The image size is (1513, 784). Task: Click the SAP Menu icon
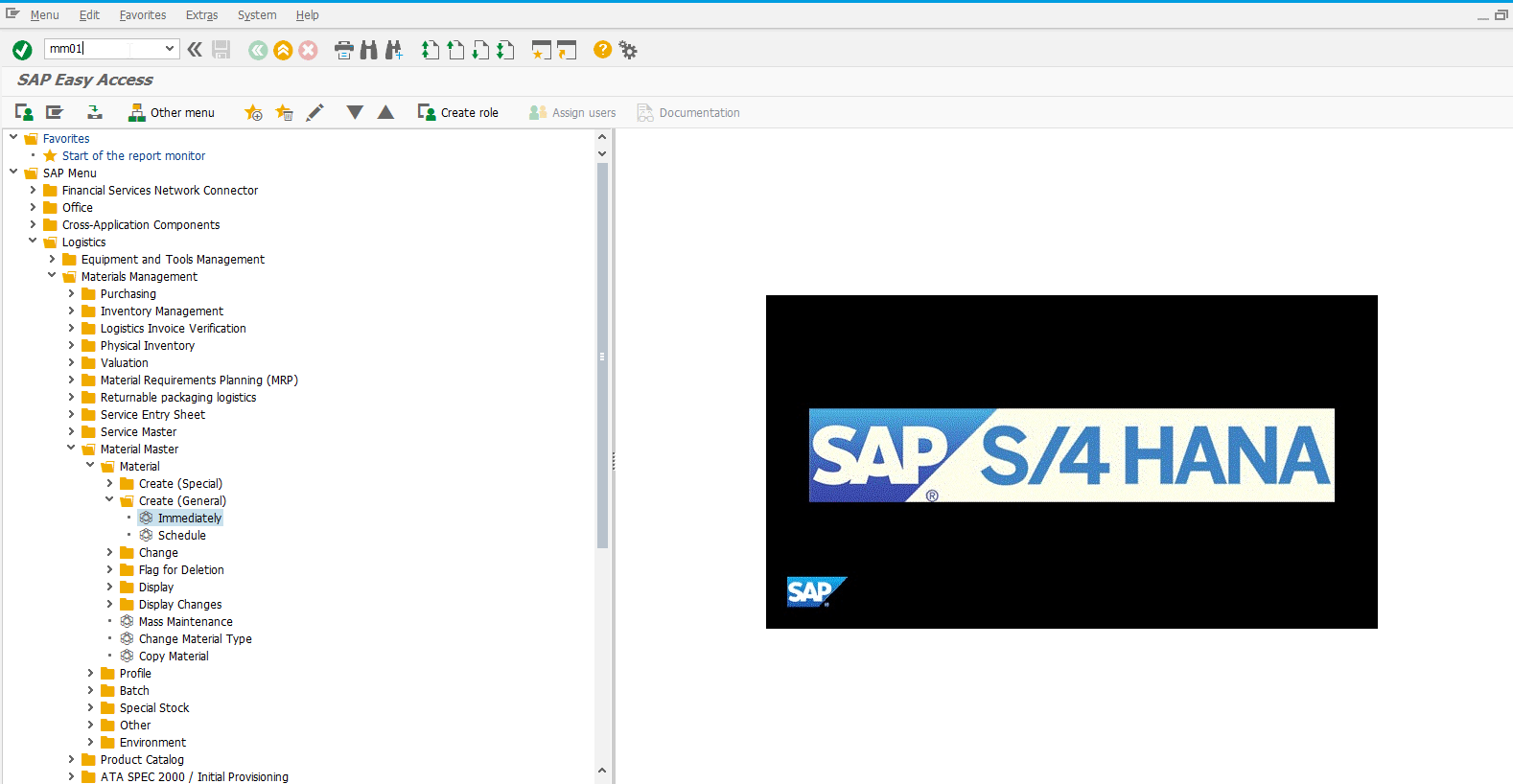coord(55,112)
